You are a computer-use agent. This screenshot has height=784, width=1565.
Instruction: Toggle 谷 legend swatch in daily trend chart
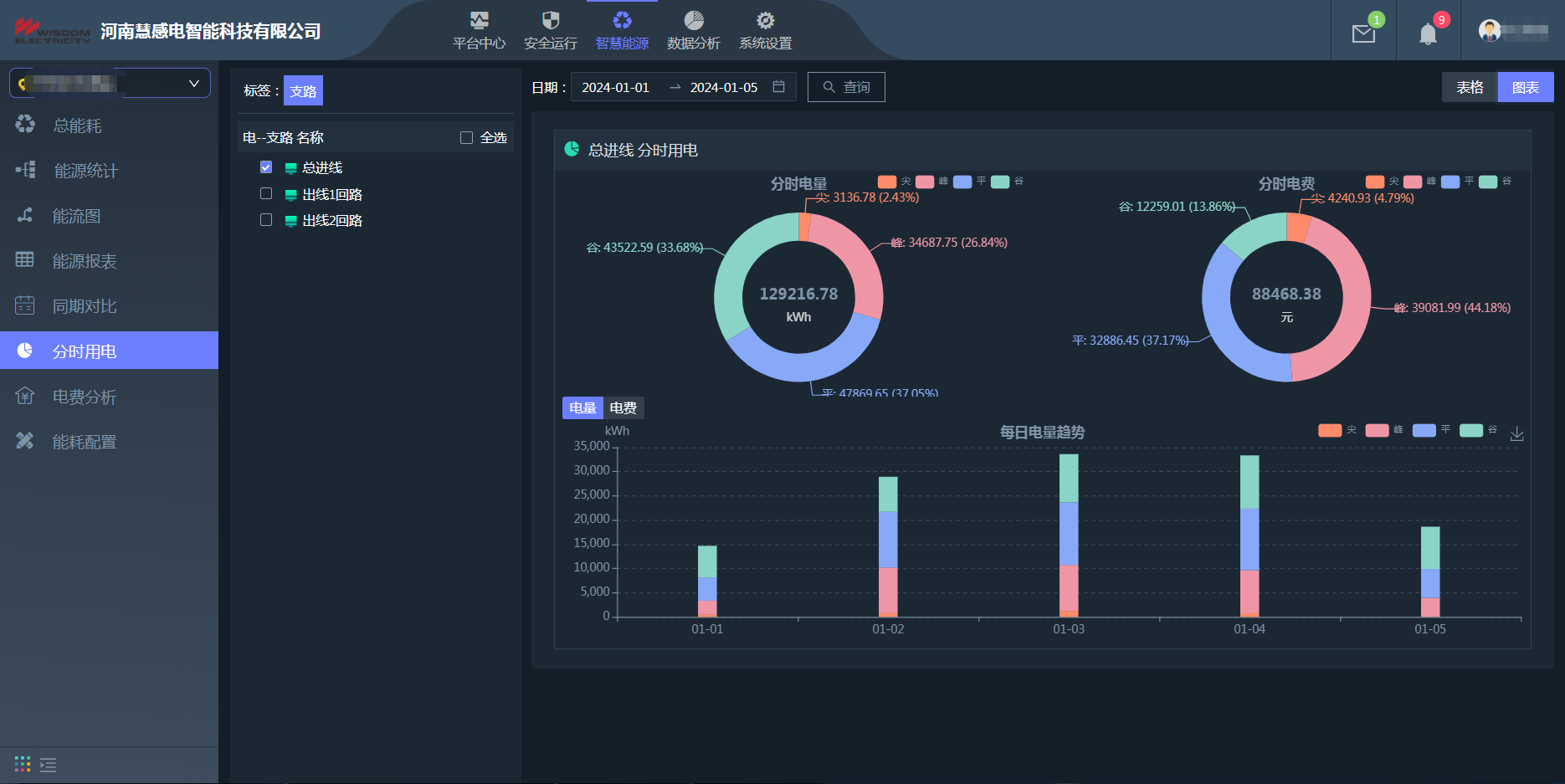(1470, 430)
